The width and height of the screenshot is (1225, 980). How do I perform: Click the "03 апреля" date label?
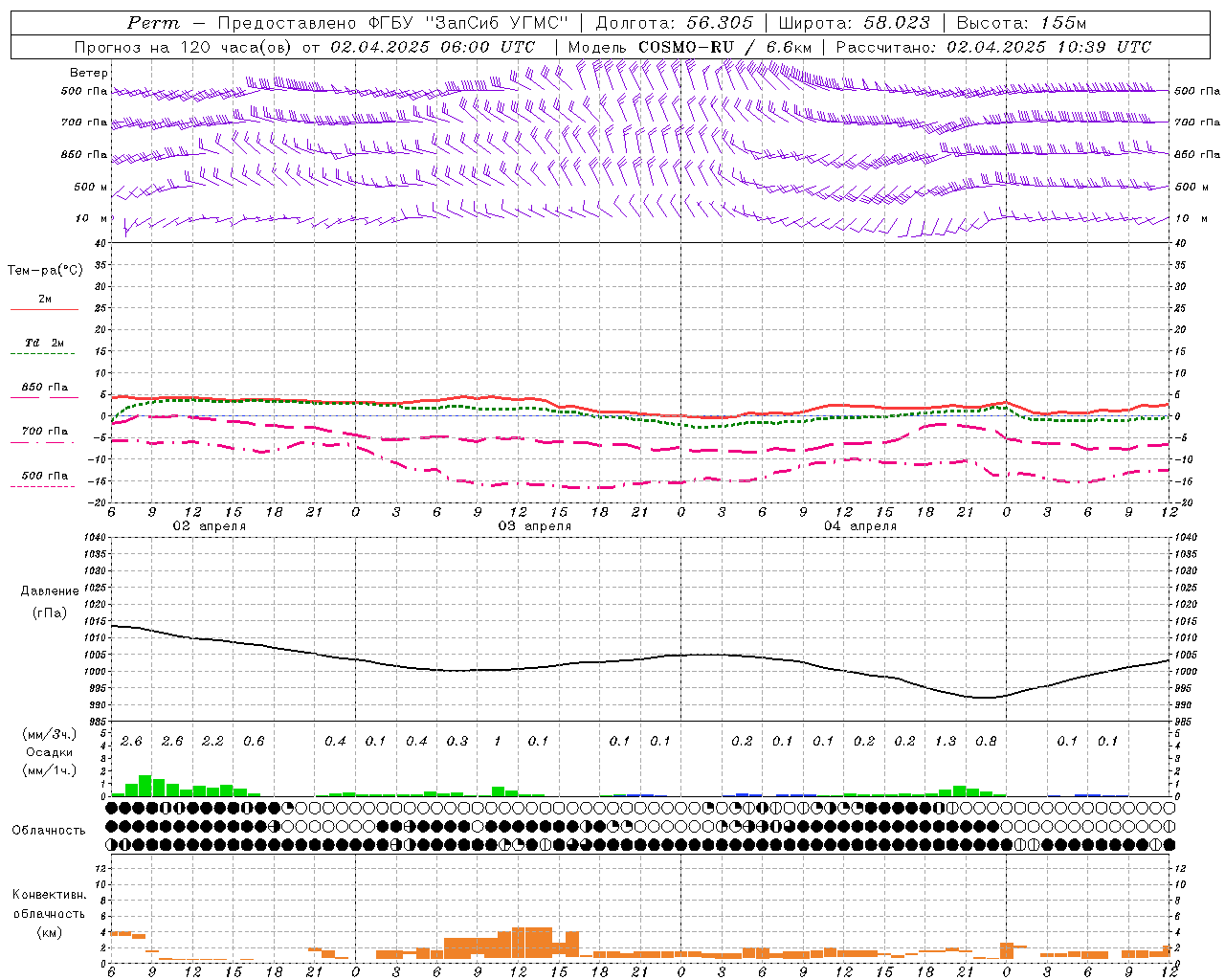click(534, 526)
